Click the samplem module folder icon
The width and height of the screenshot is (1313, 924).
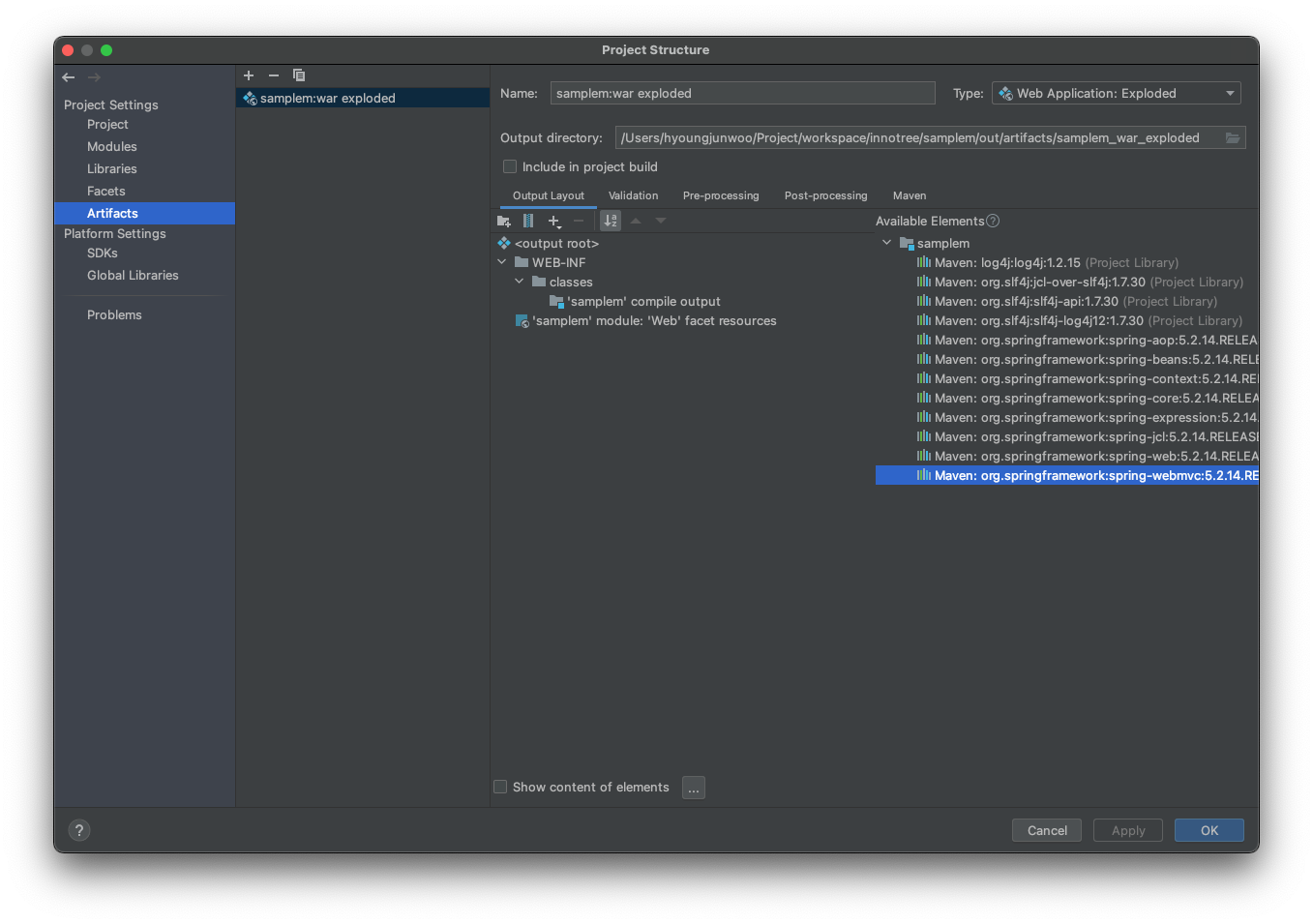pyautogui.click(x=907, y=244)
